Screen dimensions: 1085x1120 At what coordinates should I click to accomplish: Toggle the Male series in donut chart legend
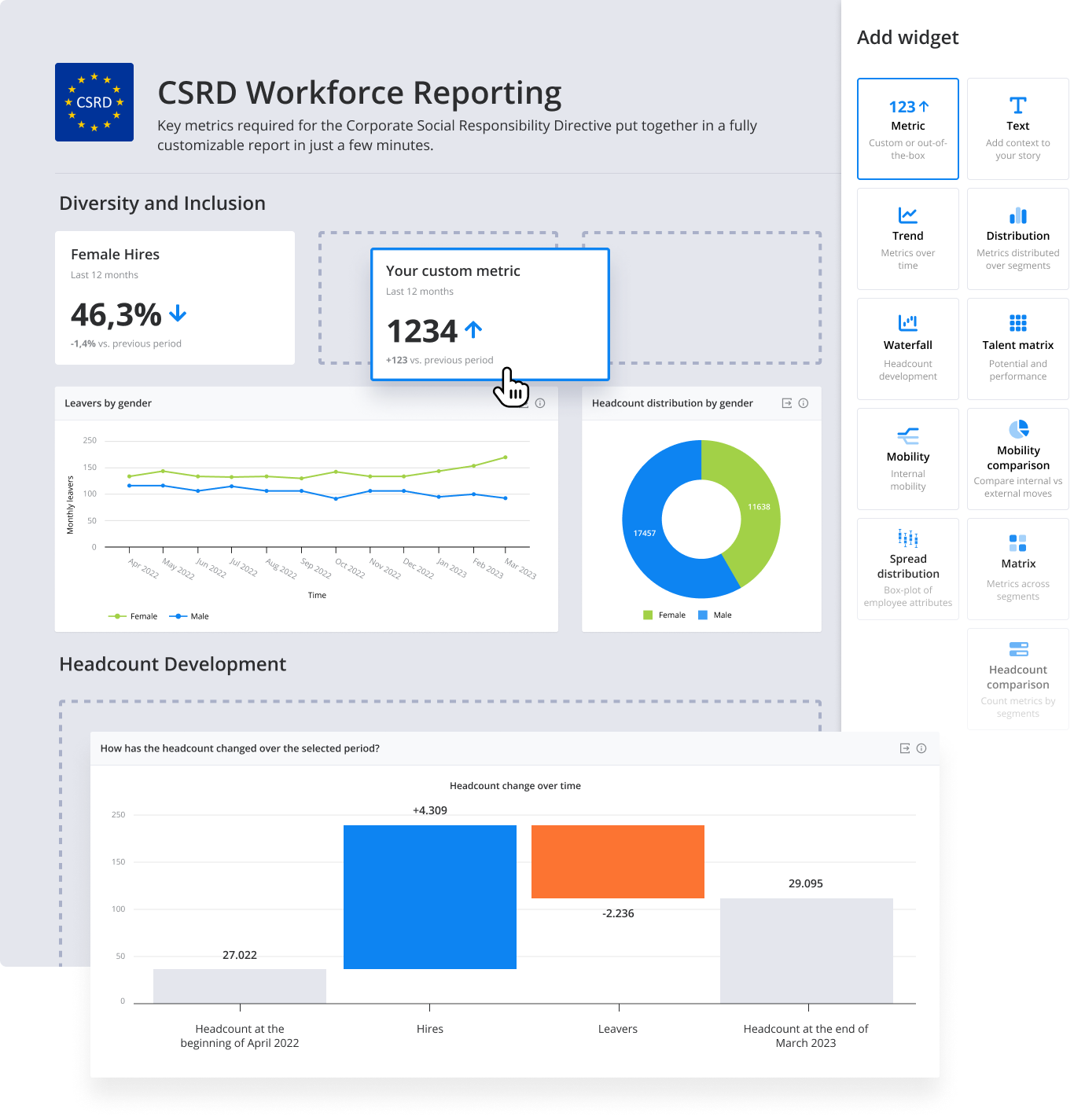click(x=716, y=614)
